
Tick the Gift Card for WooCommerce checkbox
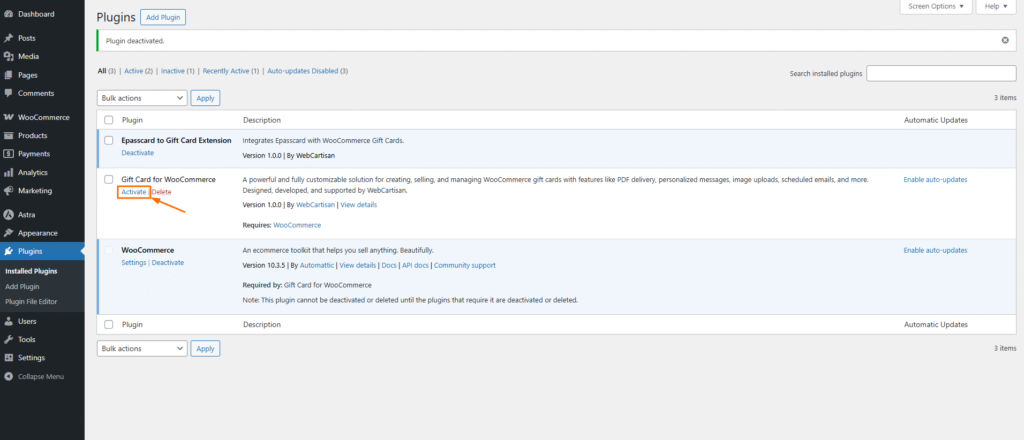click(x=109, y=179)
